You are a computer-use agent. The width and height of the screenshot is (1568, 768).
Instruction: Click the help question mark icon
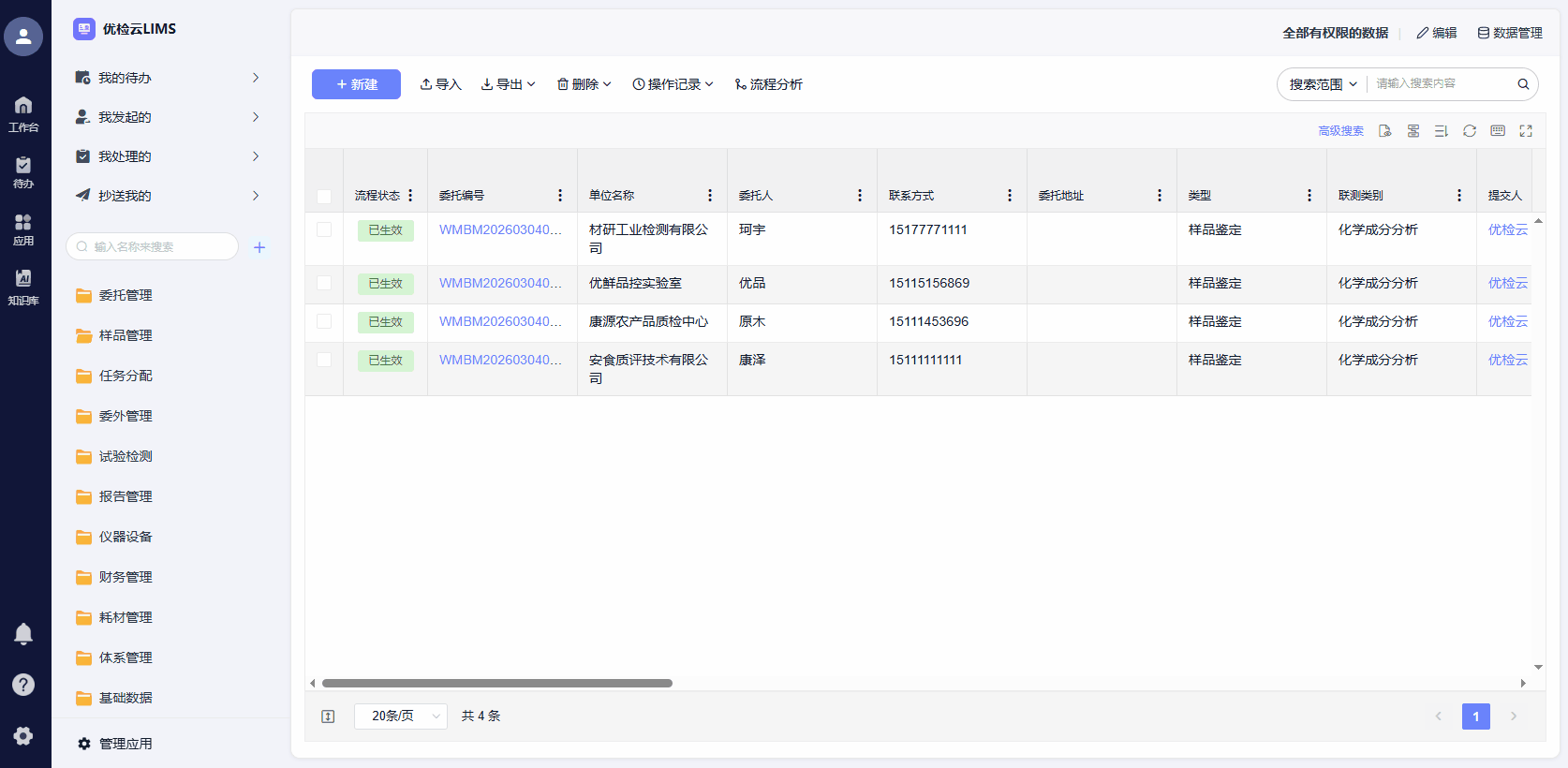pos(23,685)
